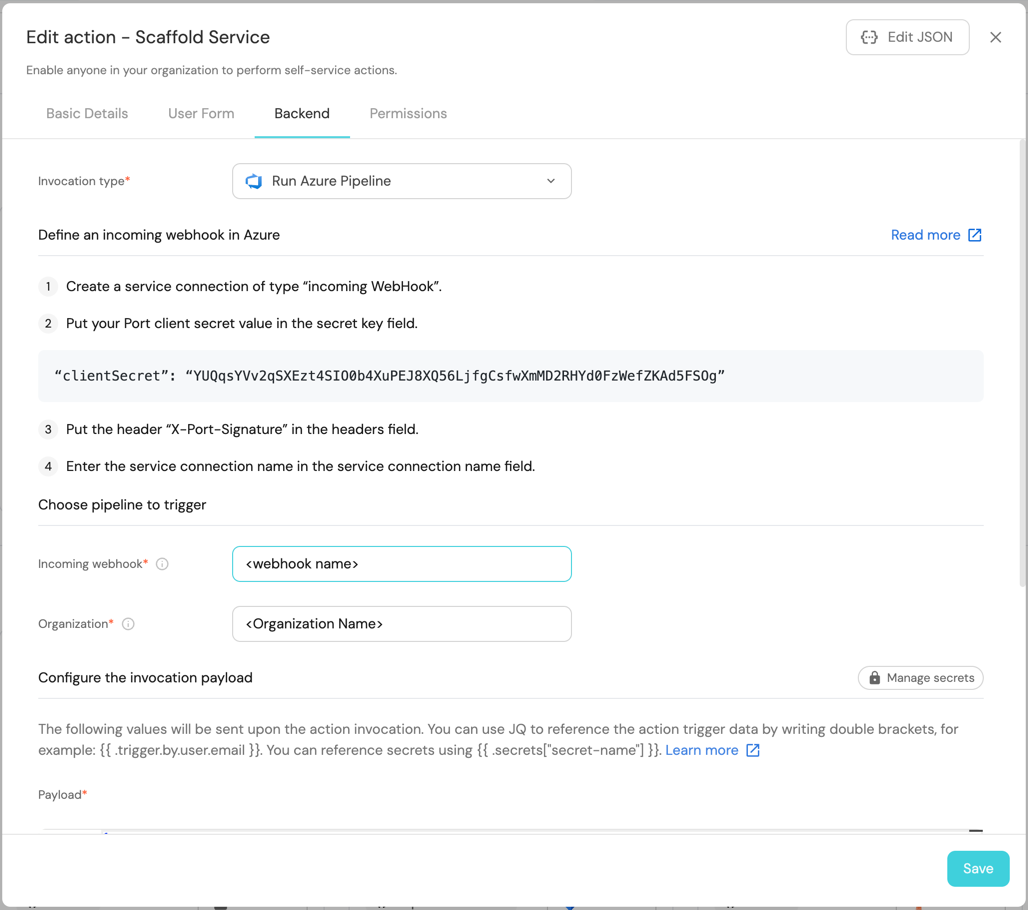Click the dialog's vertical scrollbar
This screenshot has width=1028, height=910.
coord(1021,360)
